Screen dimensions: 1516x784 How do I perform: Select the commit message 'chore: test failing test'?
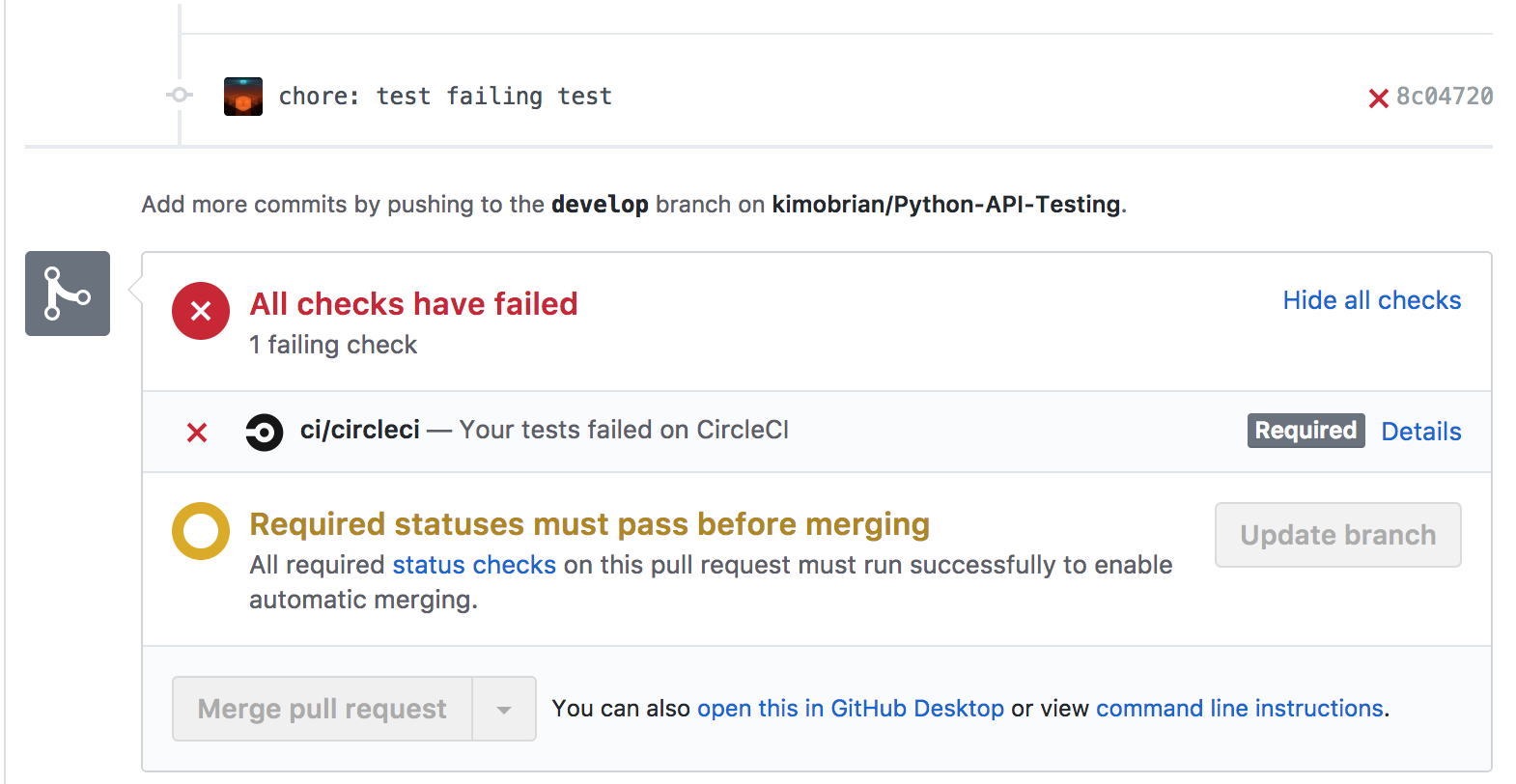444,96
